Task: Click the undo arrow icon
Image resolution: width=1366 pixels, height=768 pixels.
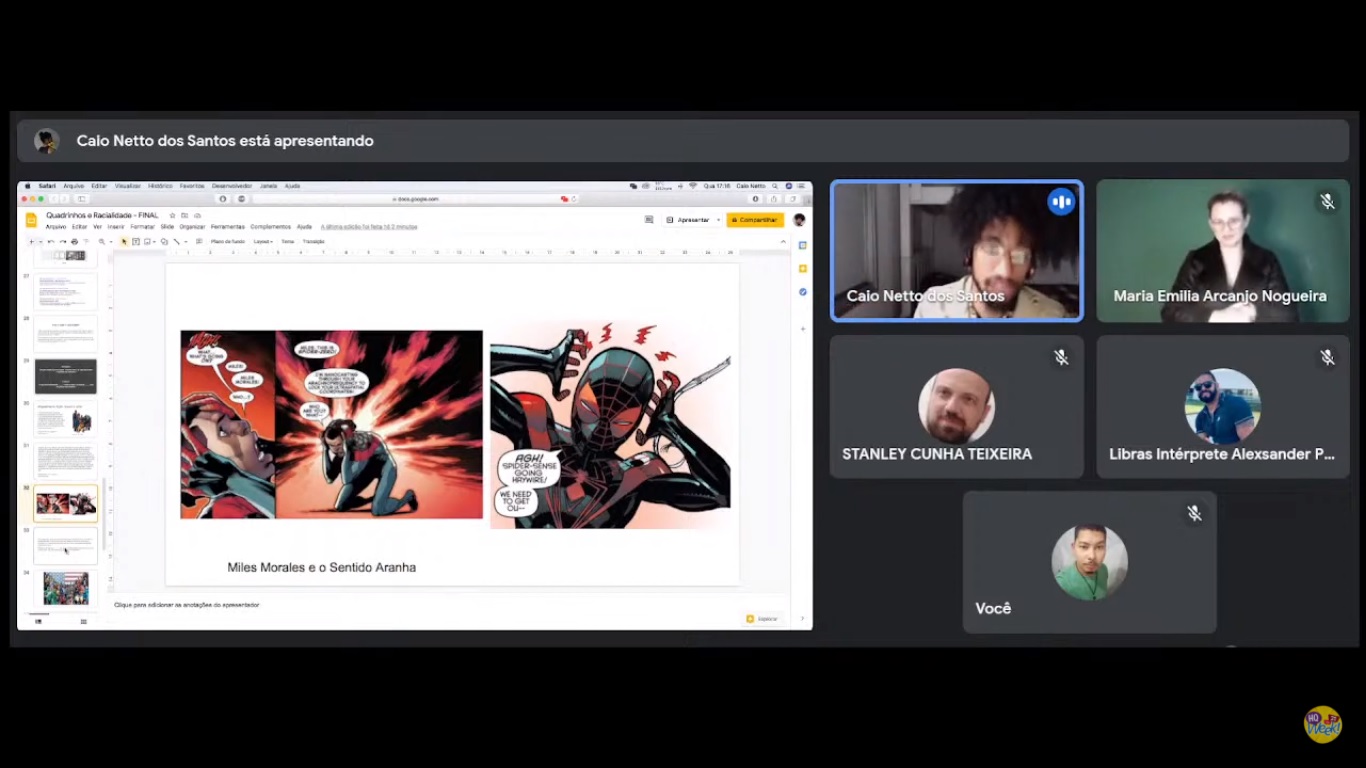Action: (51, 241)
